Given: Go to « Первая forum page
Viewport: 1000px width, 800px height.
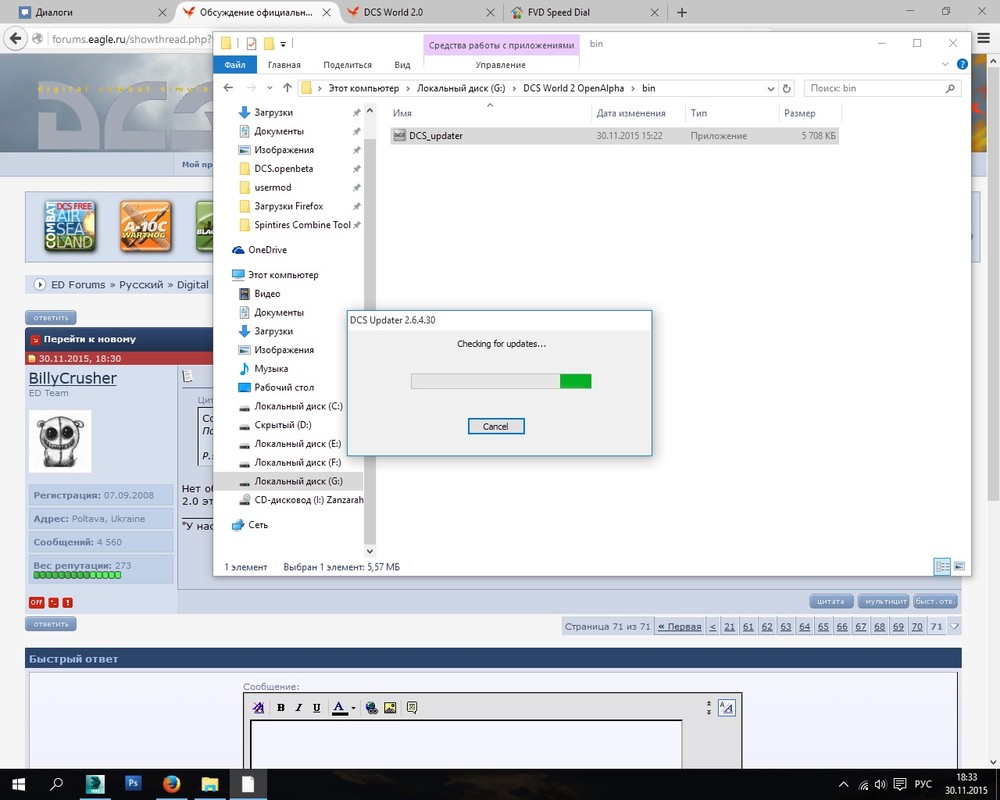Looking at the screenshot, I should pyautogui.click(x=680, y=626).
